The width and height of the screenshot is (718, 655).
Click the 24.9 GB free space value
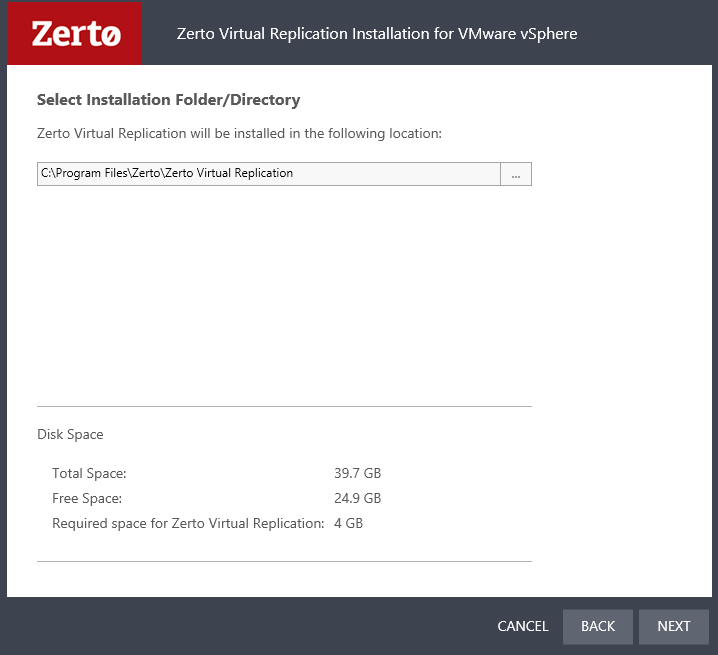pyautogui.click(x=357, y=498)
